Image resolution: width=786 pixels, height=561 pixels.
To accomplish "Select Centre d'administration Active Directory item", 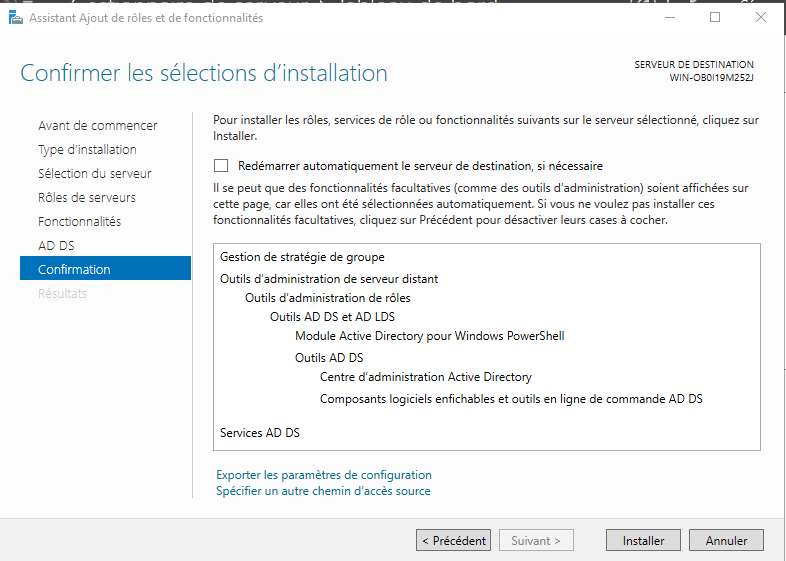I will pyautogui.click(x=425, y=377).
